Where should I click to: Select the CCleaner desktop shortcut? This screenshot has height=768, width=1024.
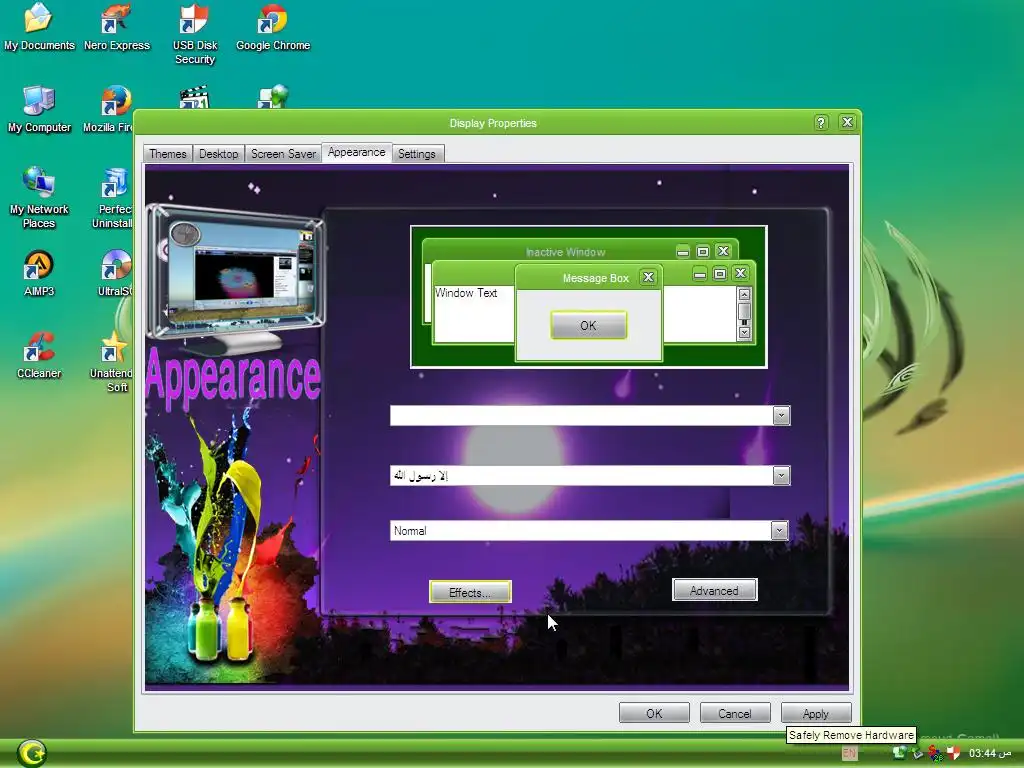39,356
